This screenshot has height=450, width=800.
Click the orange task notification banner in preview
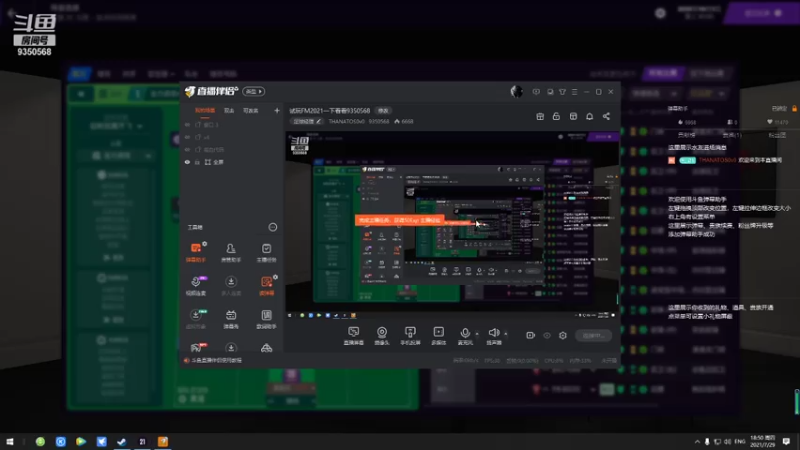[x=399, y=220]
